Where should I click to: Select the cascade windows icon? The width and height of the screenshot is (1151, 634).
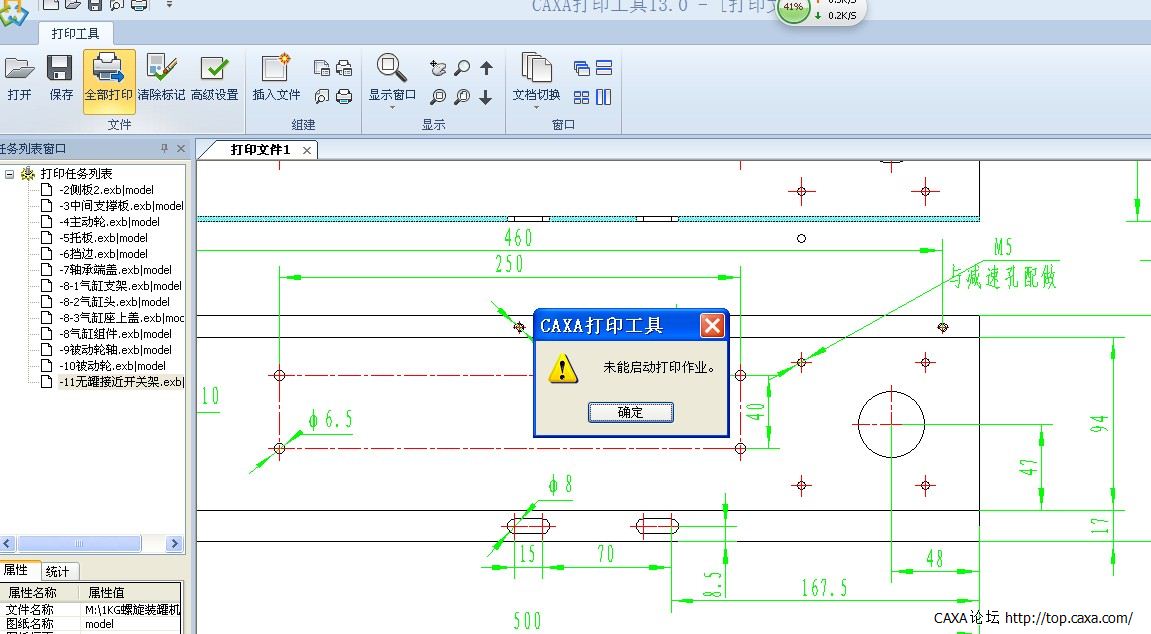coord(582,69)
